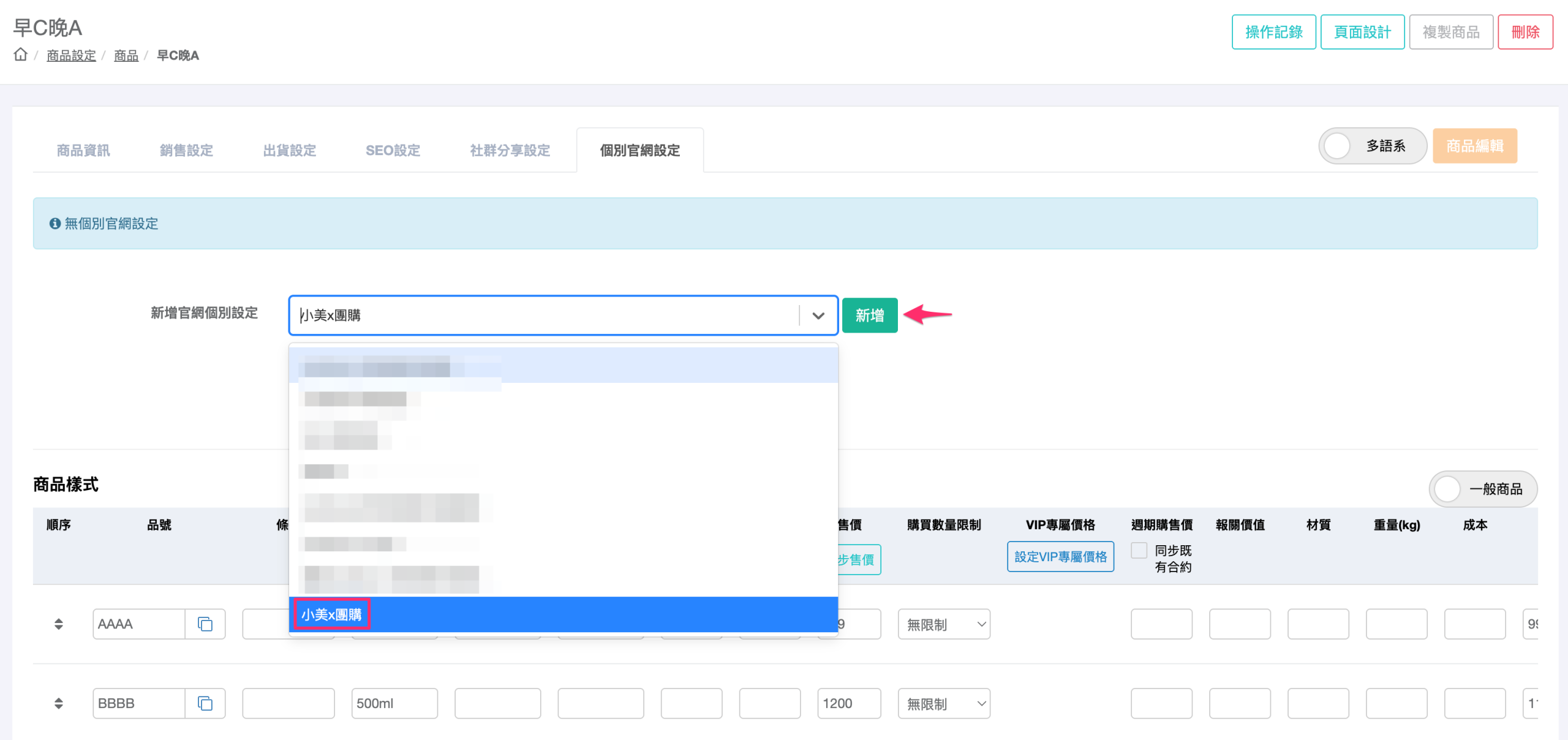Select 小美x團購 option in list
Image resolution: width=1568 pixels, height=740 pixels.
(x=331, y=614)
